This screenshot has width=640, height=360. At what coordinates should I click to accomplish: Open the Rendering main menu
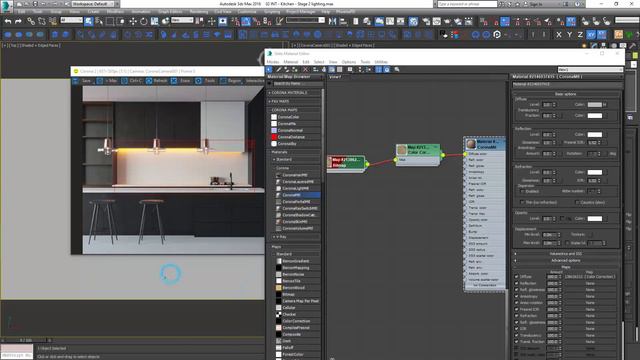pos(198,12)
